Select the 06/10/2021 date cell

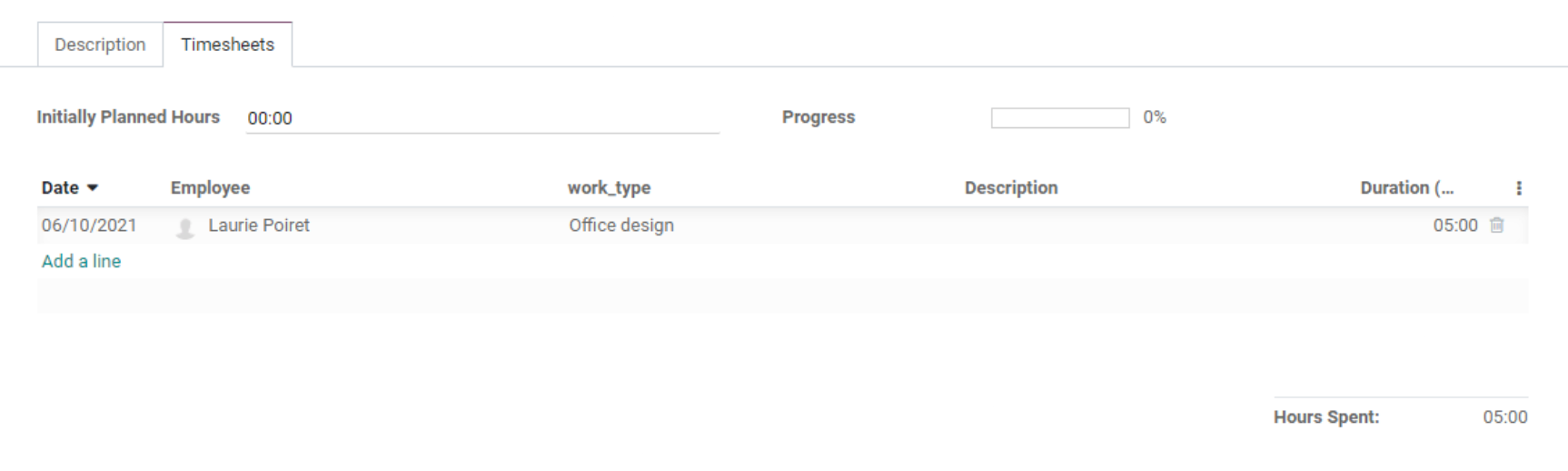(89, 225)
